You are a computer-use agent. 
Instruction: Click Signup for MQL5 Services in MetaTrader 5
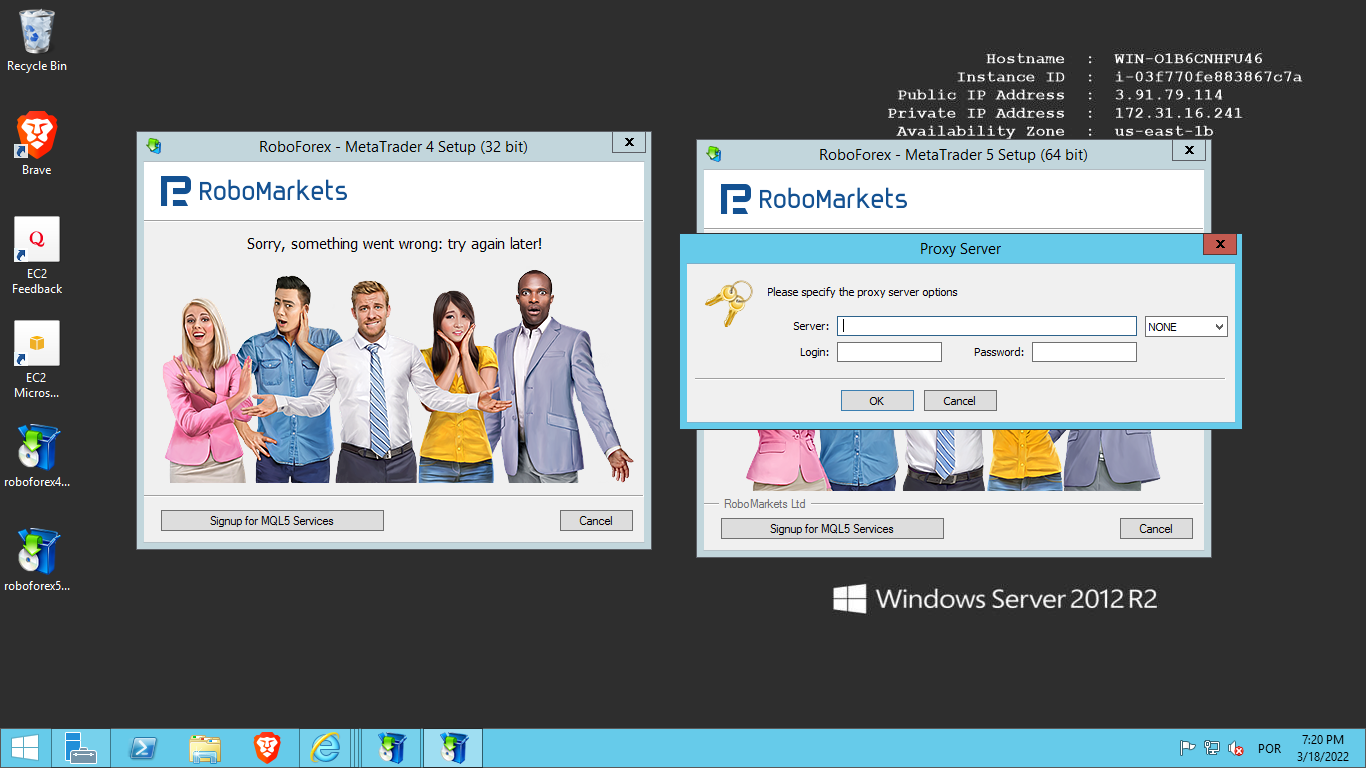832,529
